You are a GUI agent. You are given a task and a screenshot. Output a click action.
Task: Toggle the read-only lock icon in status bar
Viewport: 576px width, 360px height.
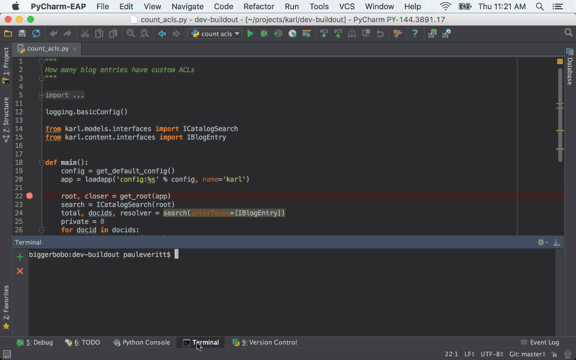point(554,354)
